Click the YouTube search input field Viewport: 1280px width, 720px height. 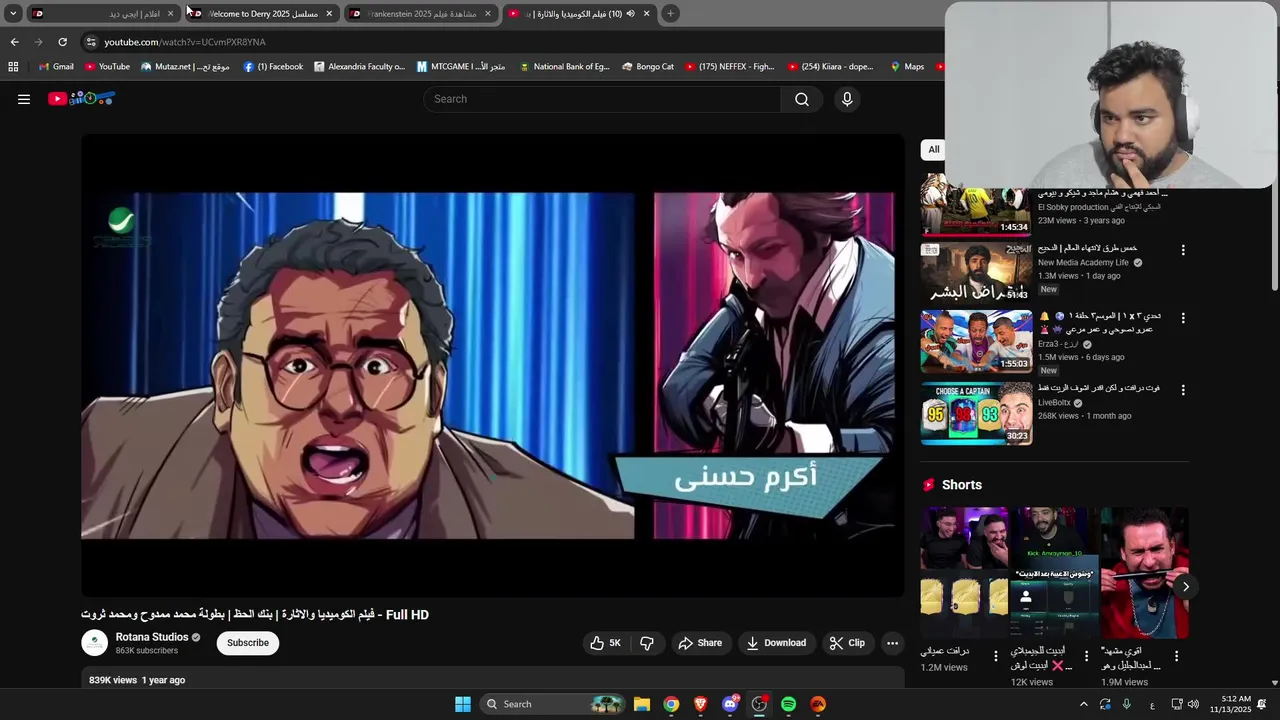(x=603, y=99)
